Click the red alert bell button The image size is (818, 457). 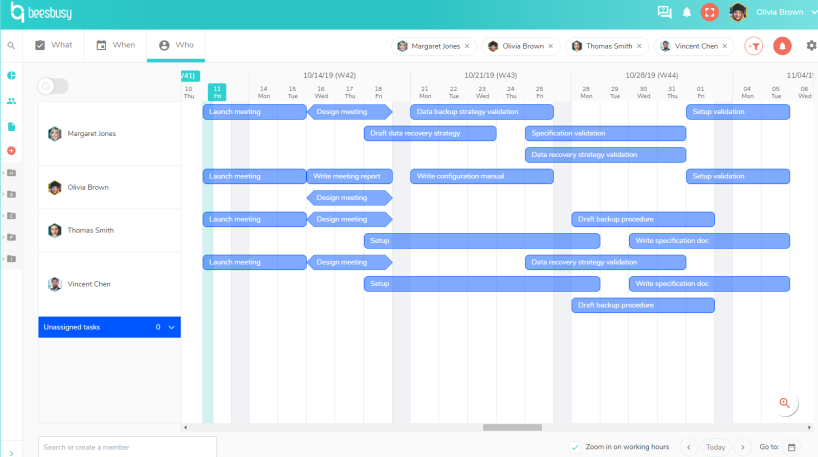tap(782, 46)
